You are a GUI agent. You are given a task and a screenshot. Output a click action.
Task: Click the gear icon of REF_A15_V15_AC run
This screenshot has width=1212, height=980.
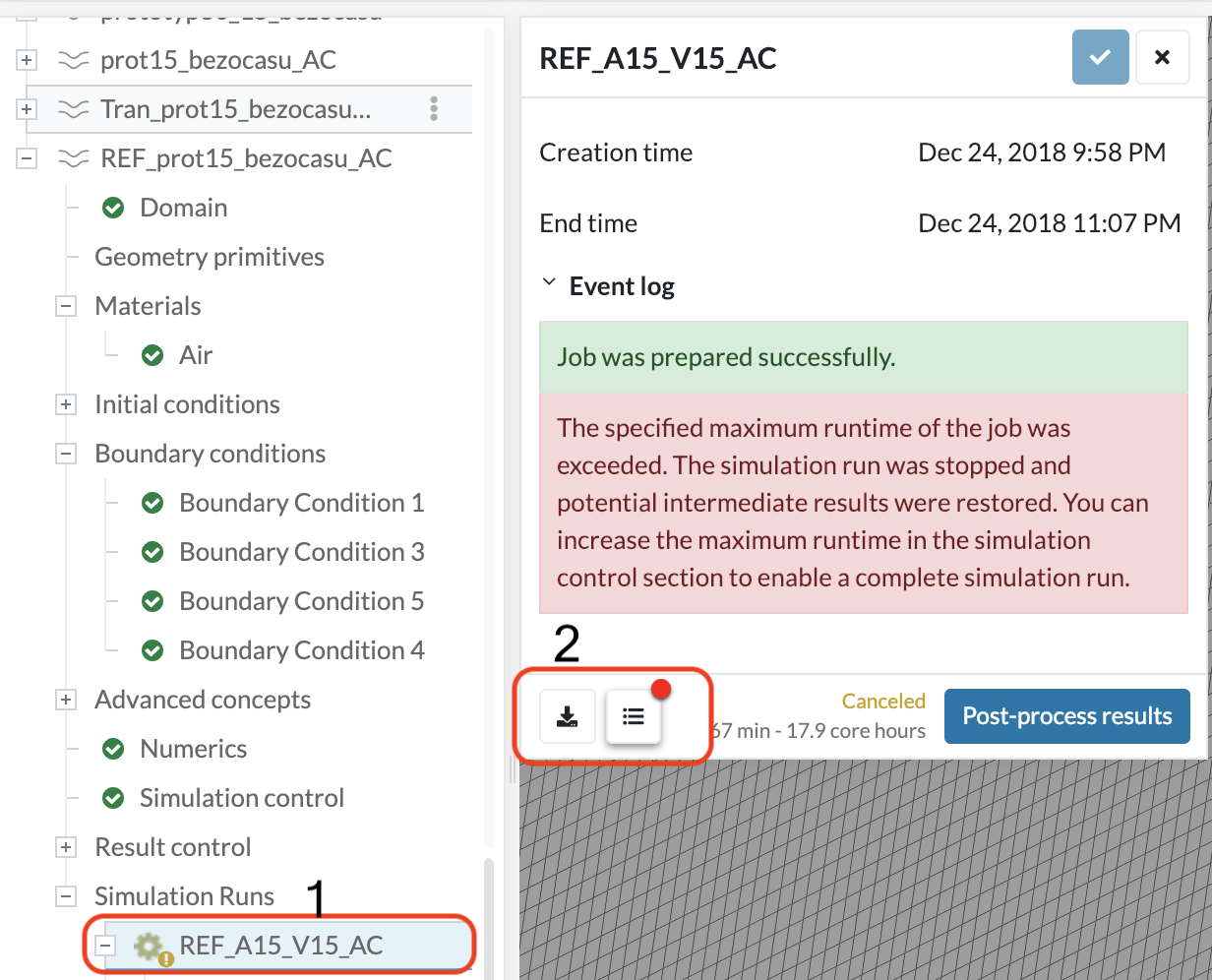[149, 947]
